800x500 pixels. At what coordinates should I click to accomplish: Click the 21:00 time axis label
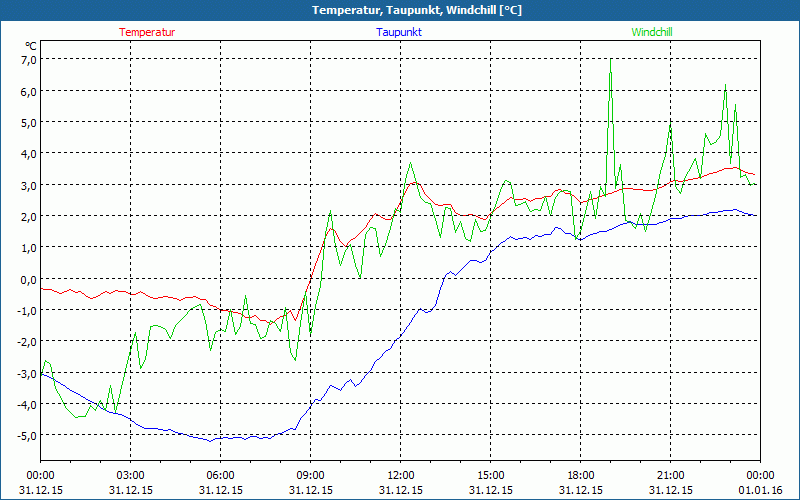[x=670, y=476]
